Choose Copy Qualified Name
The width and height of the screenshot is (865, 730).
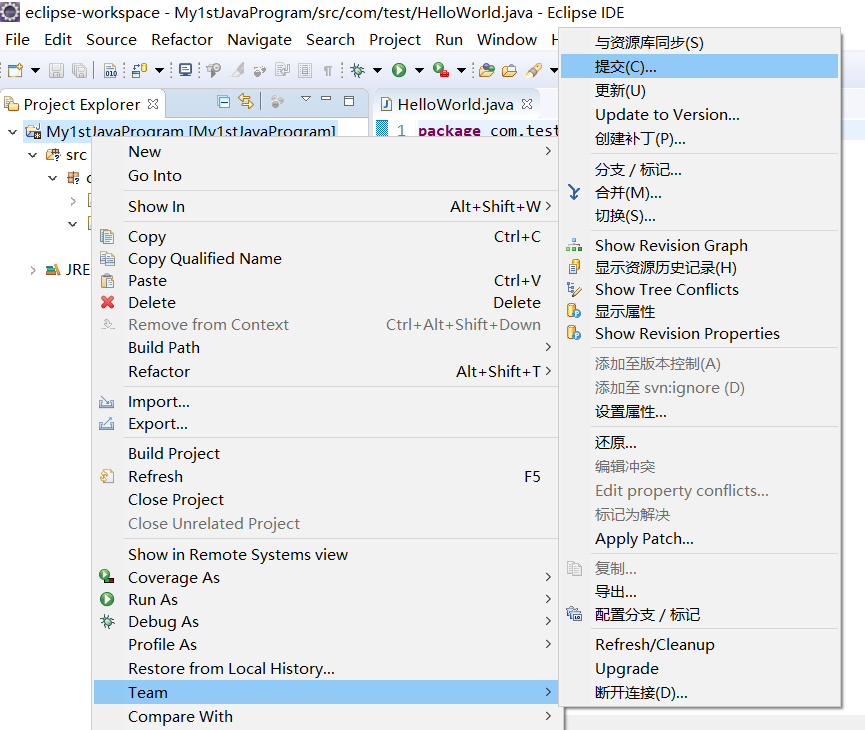(x=325, y=259)
